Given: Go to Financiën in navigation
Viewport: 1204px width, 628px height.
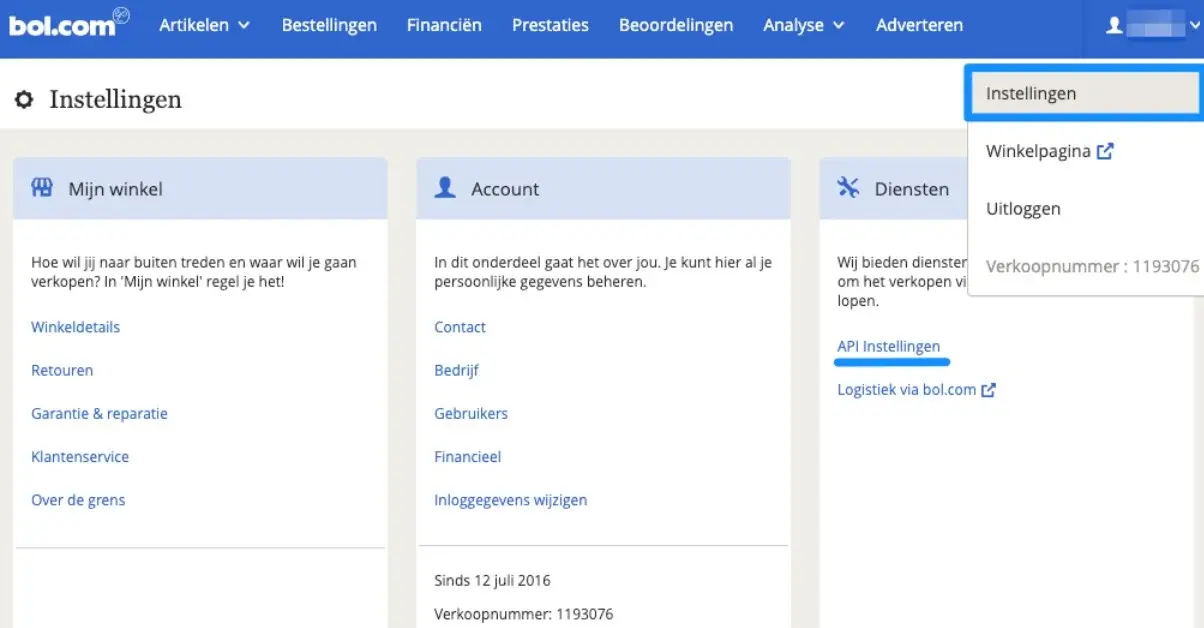Looking at the screenshot, I should click(x=444, y=25).
